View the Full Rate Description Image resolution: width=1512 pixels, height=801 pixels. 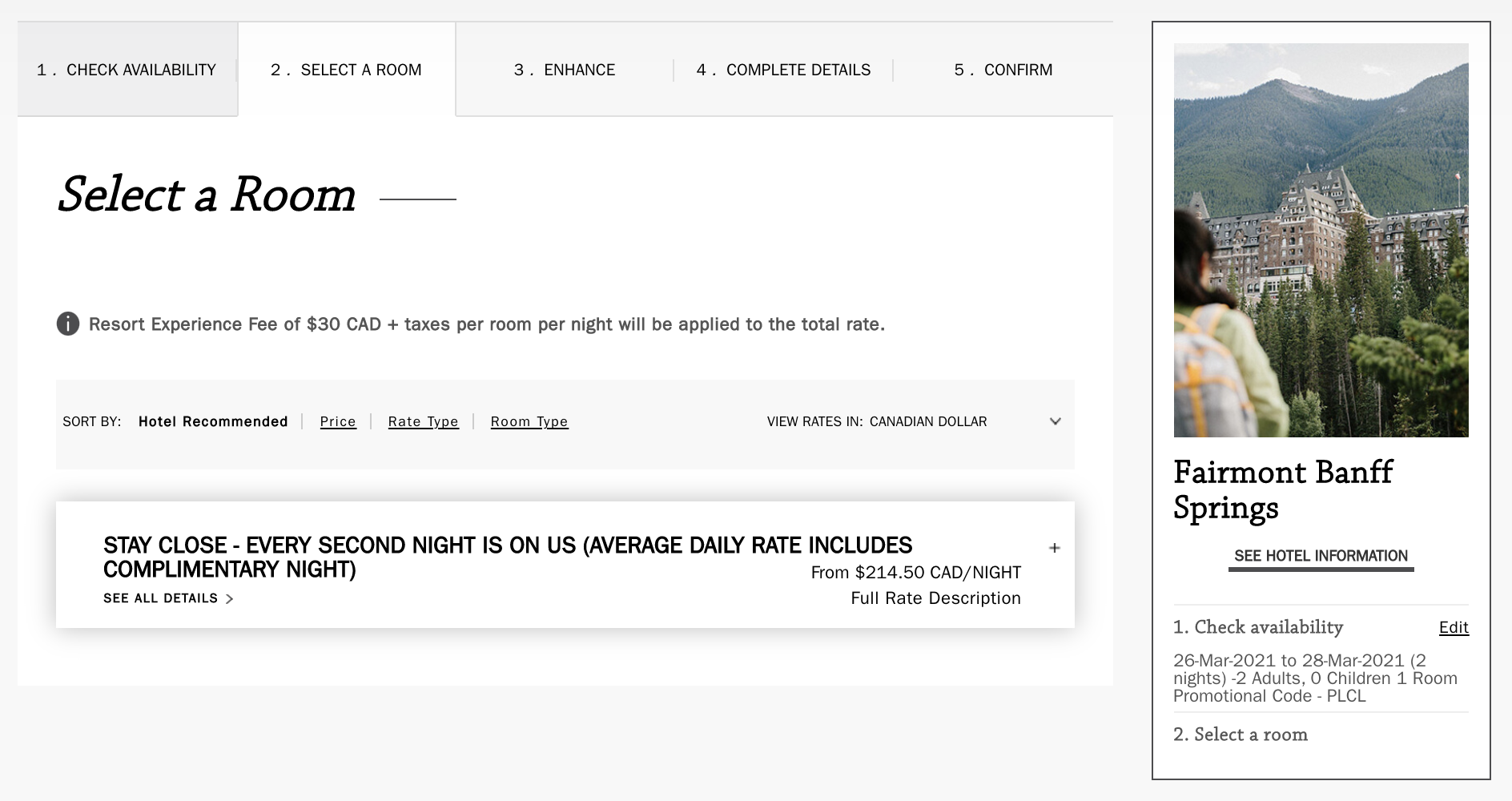tap(935, 598)
